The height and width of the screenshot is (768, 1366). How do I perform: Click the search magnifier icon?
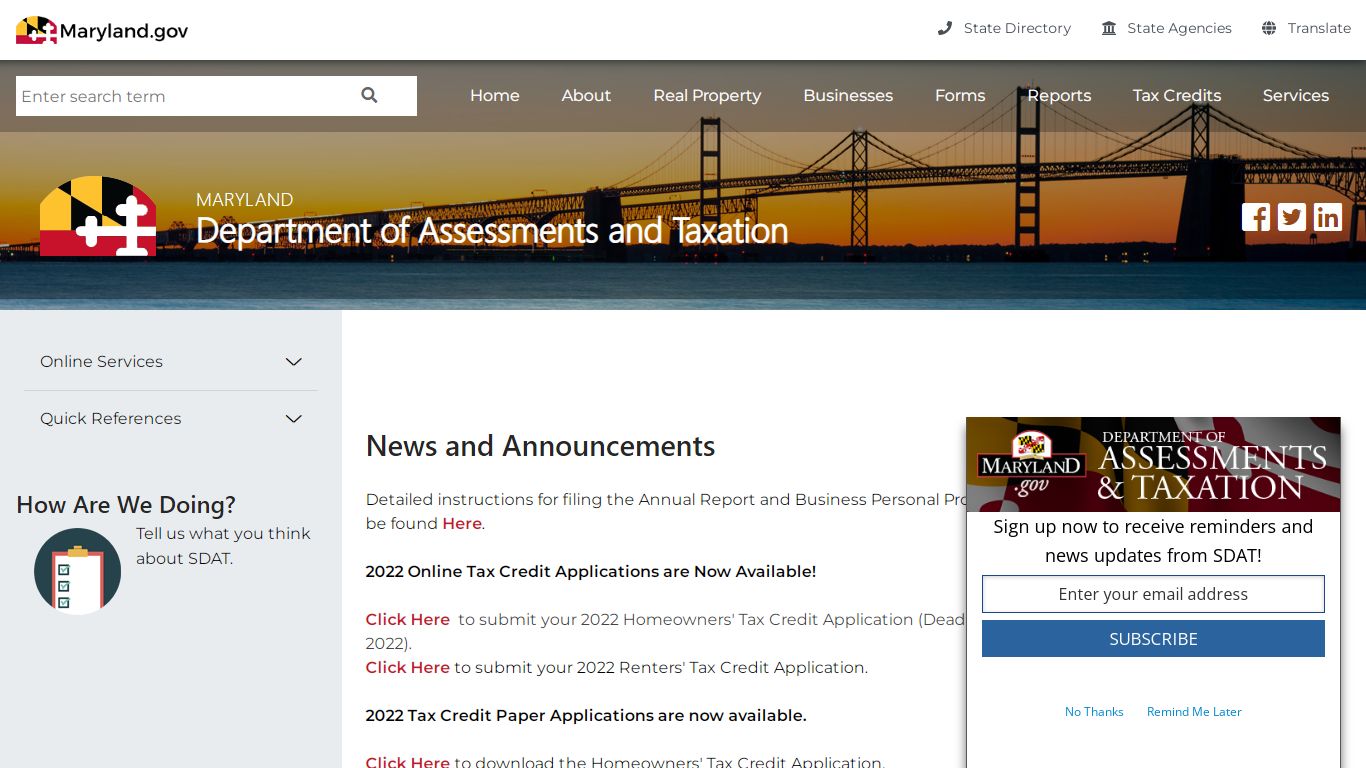[369, 95]
